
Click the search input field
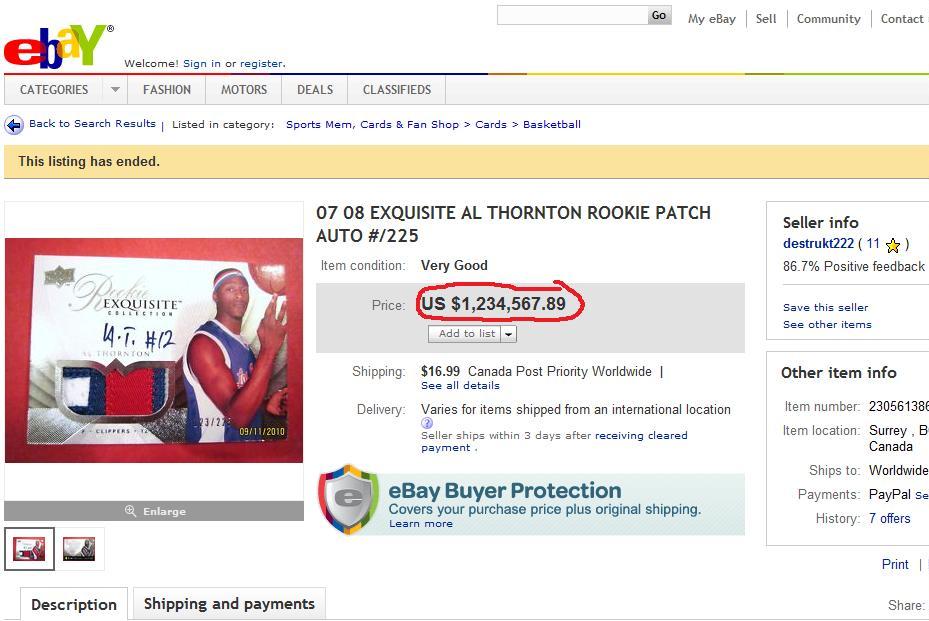click(x=572, y=15)
